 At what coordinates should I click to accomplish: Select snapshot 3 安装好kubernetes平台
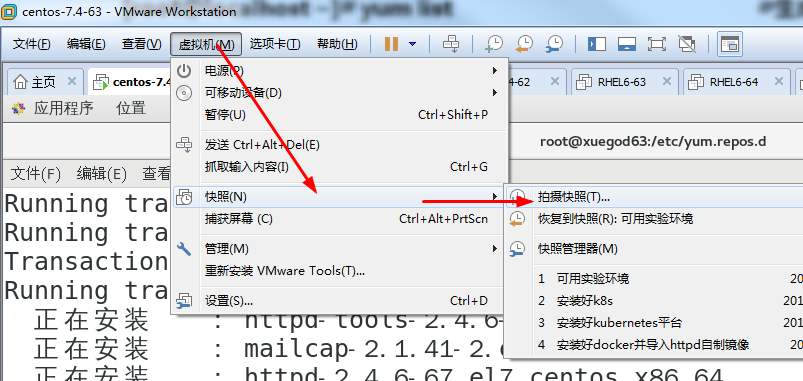click(x=654, y=323)
